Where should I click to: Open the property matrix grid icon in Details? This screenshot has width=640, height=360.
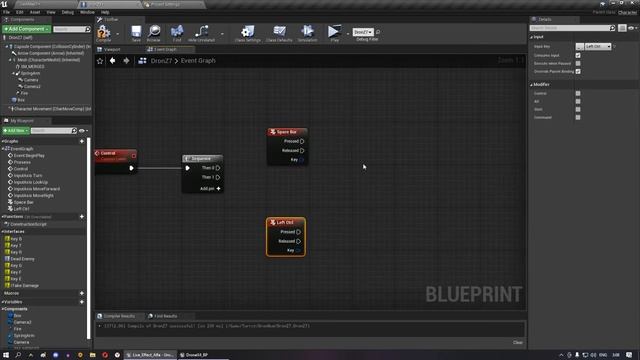pos(622,28)
